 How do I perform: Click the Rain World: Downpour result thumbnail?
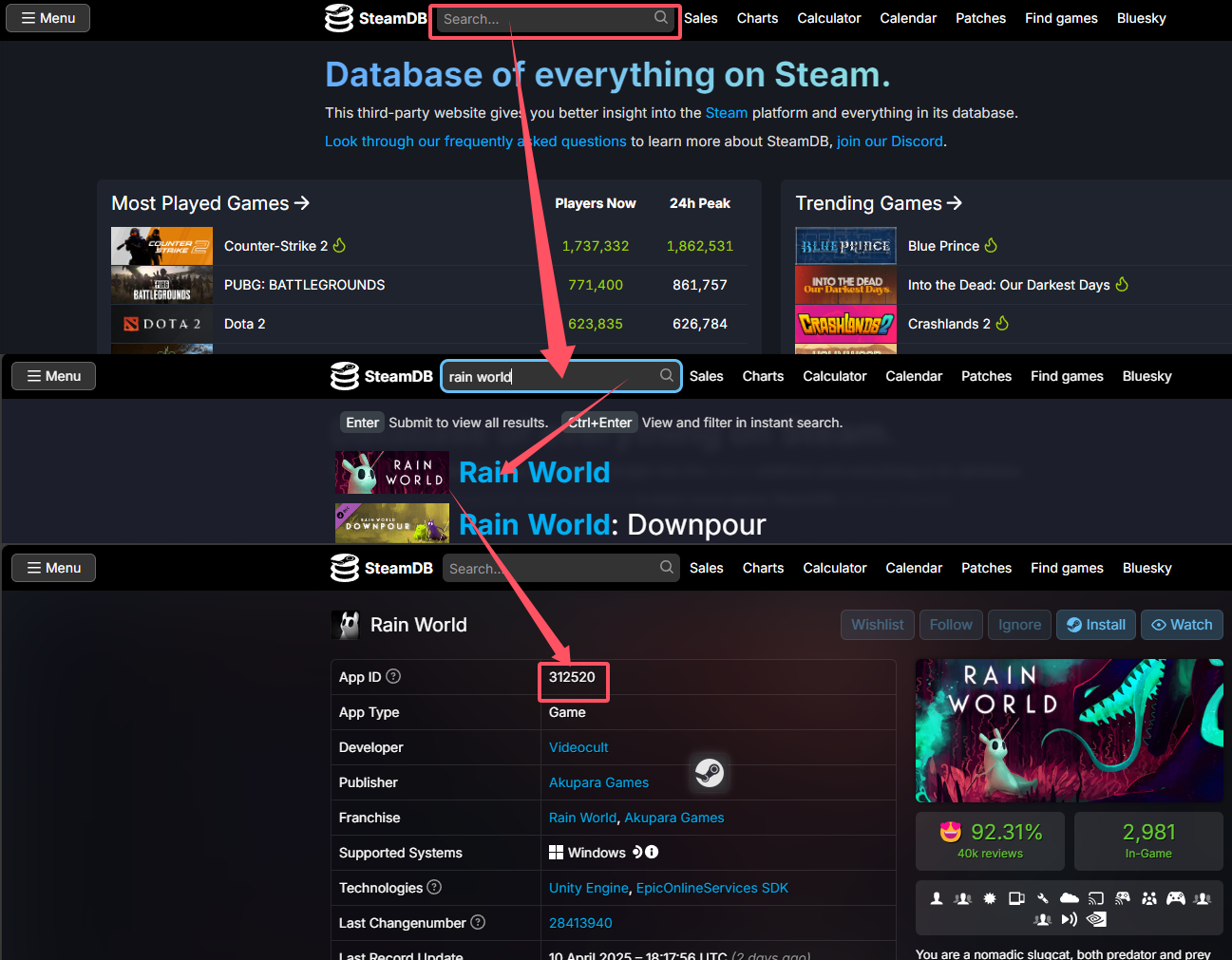(x=392, y=523)
